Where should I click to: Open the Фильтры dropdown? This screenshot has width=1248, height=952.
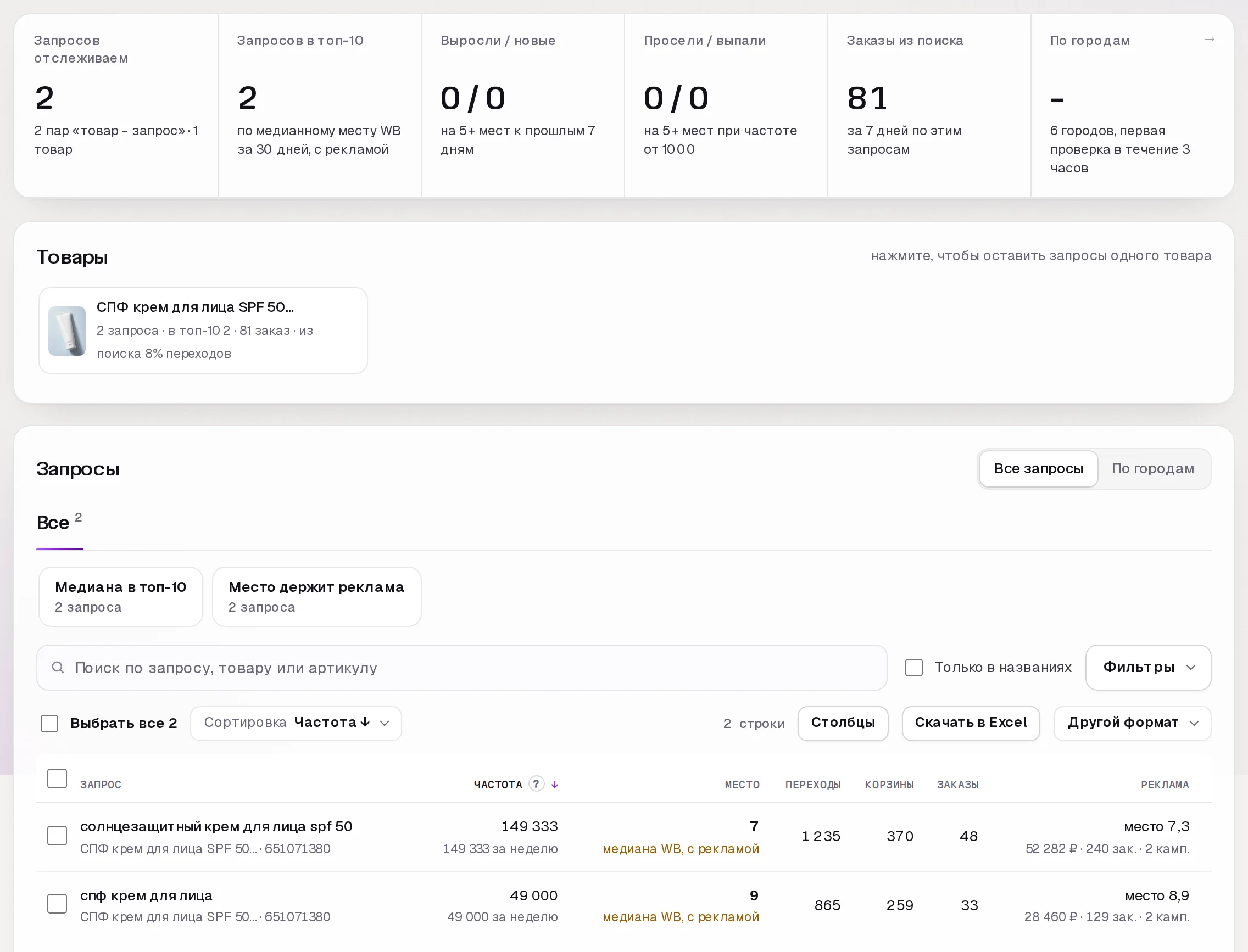1148,668
